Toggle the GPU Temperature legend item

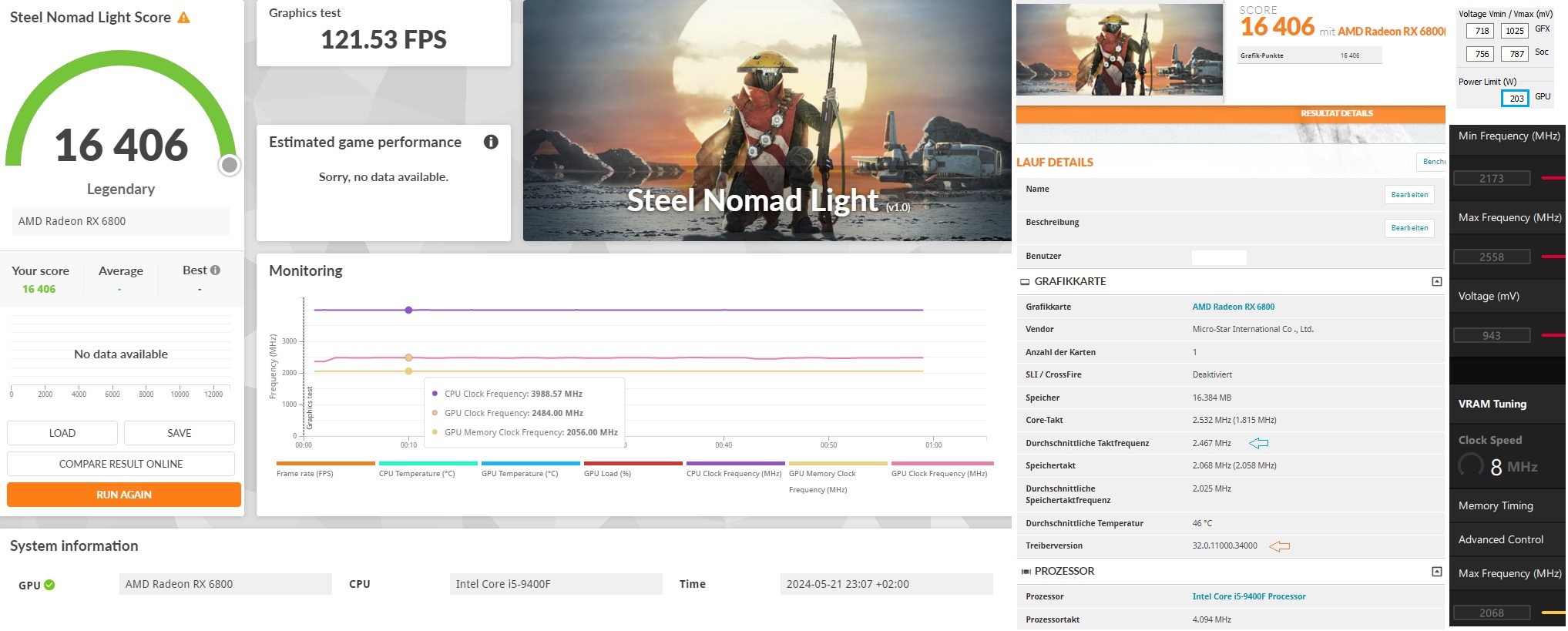coord(530,470)
